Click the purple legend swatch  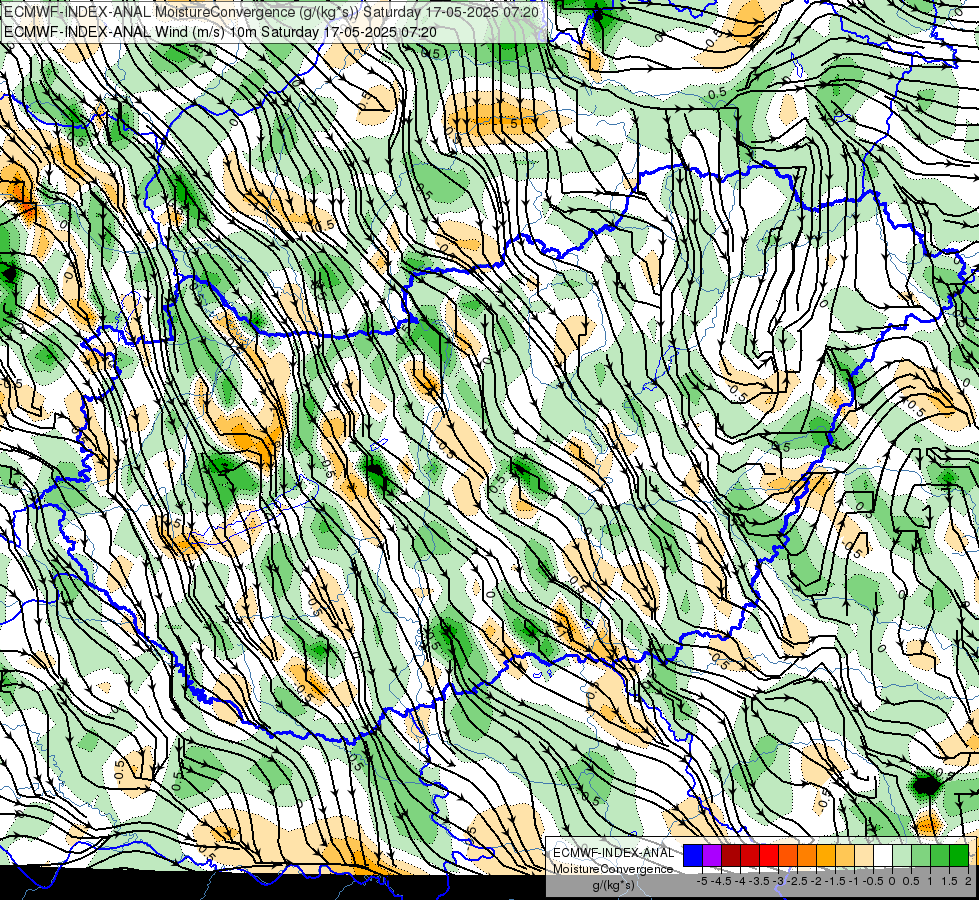(x=712, y=856)
